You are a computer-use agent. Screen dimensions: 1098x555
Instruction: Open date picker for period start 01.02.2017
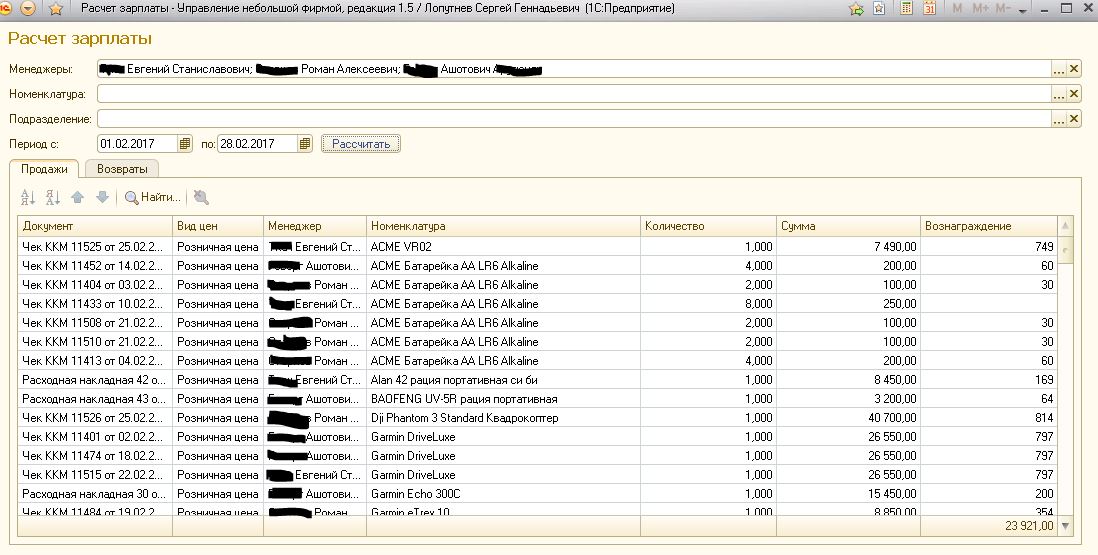(x=185, y=144)
